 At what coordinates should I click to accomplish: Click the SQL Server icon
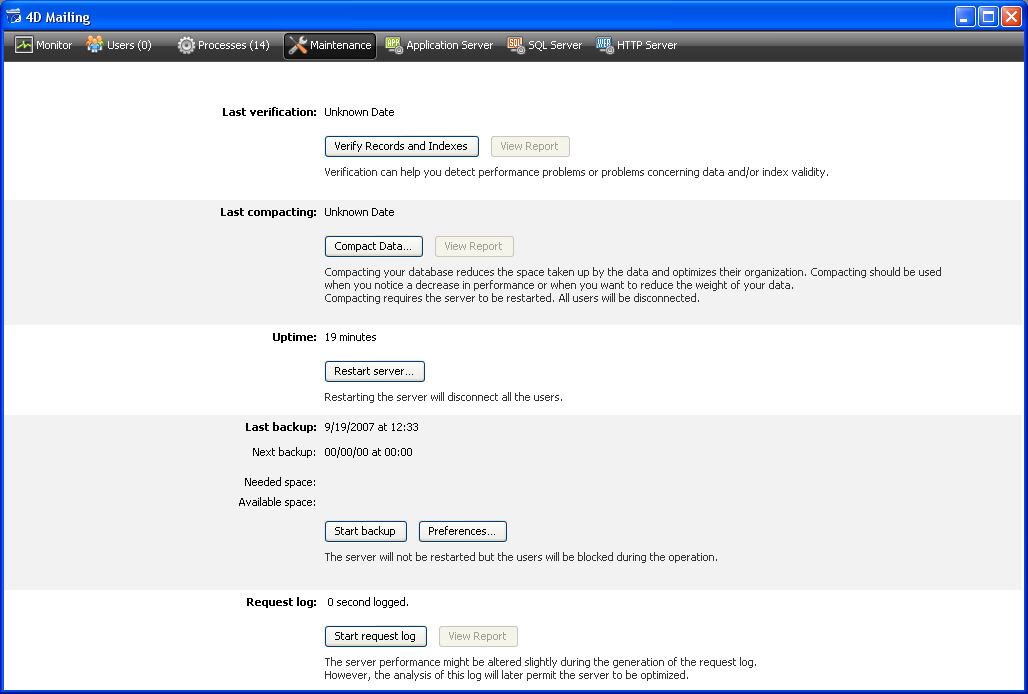click(516, 45)
